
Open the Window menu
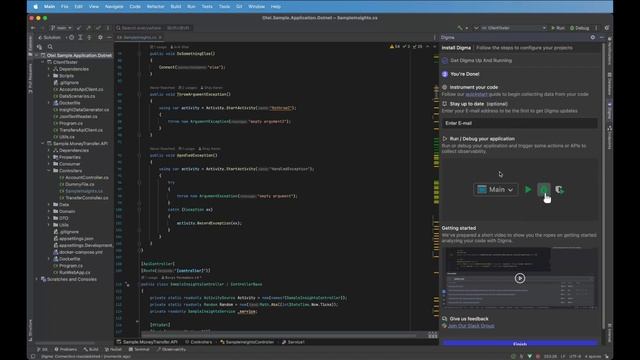coord(256,7)
